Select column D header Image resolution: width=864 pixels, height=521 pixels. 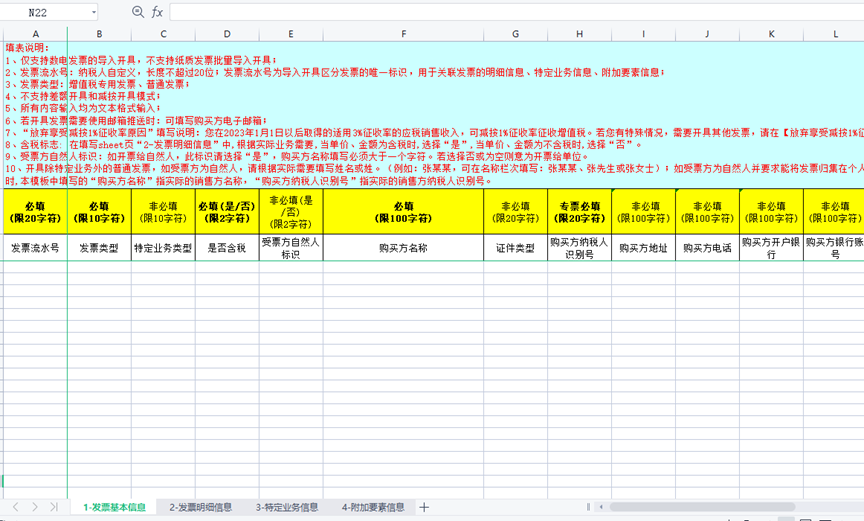click(227, 34)
